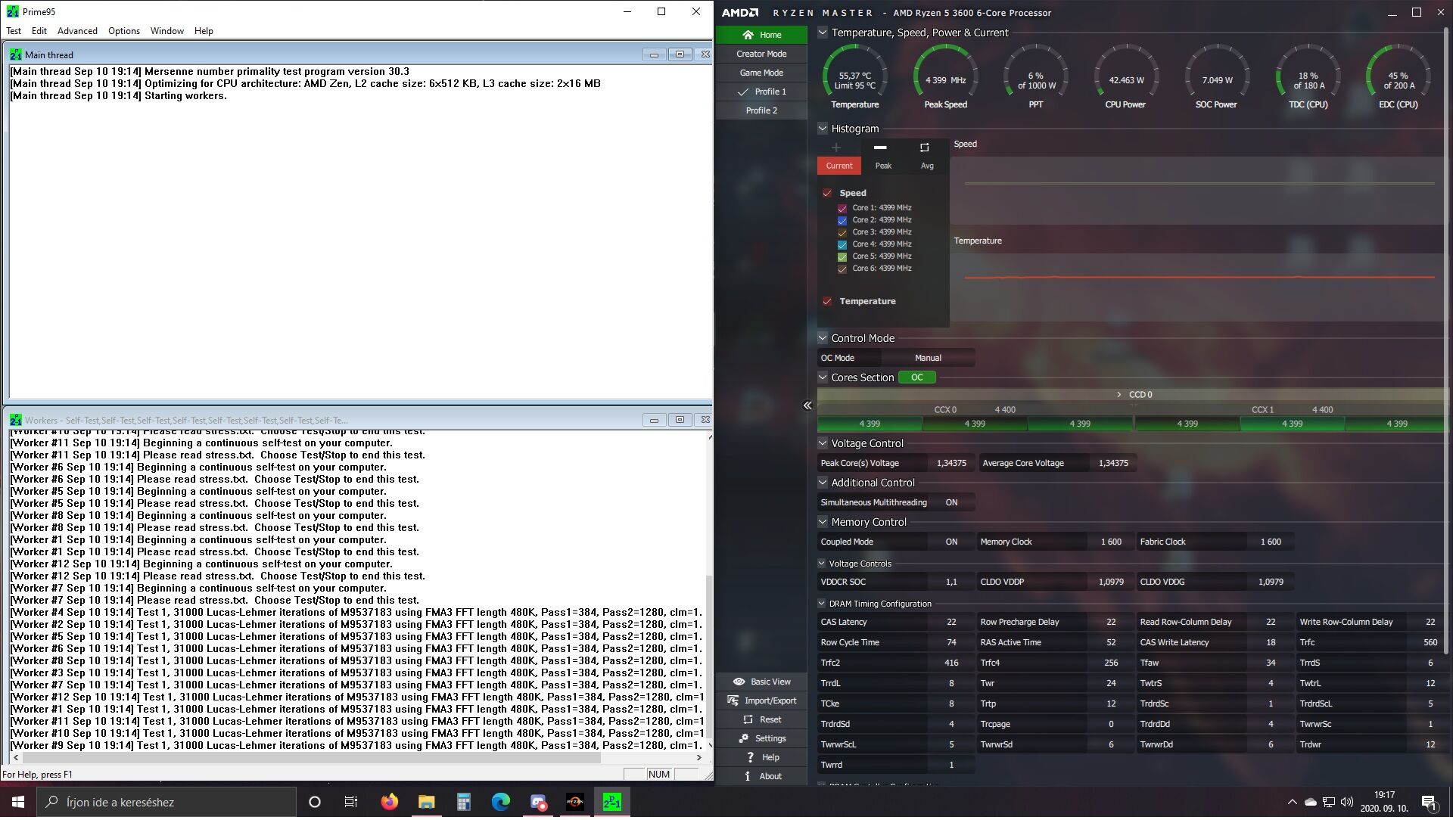Toggle Core 3 speed checkbox
Image resolution: width=1456 pixels, height=820 pixels.
pyautogui.click(x=844, y=233)
